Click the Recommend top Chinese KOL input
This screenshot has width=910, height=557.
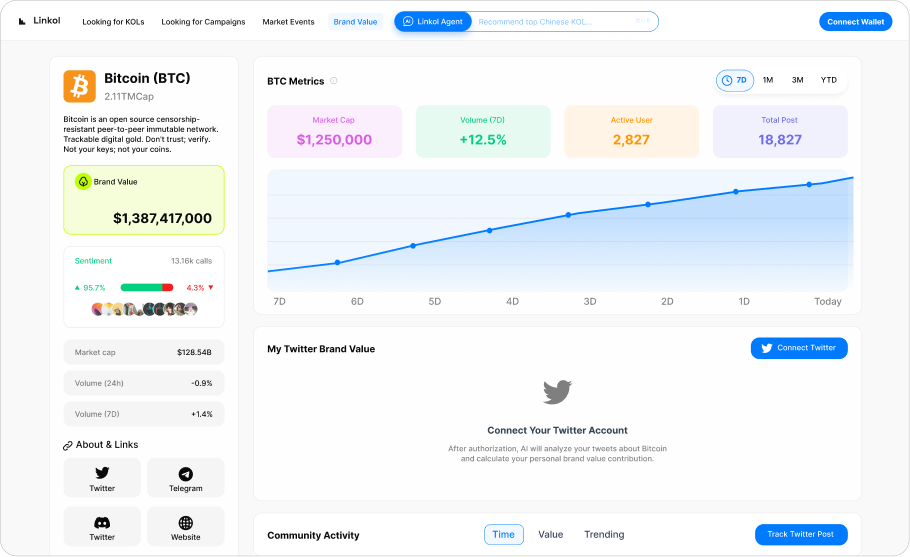(563, 21)
